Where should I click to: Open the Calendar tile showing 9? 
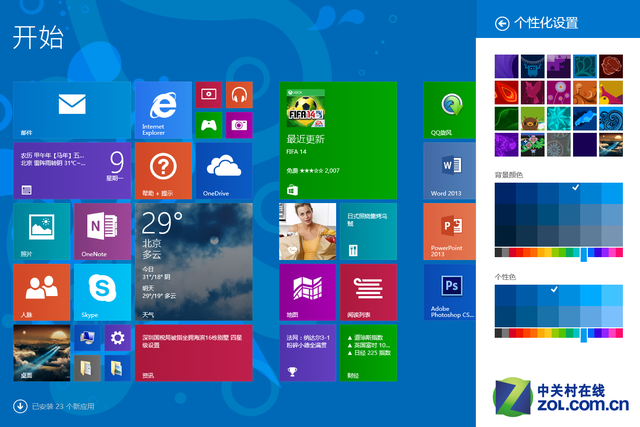(72, 171)
